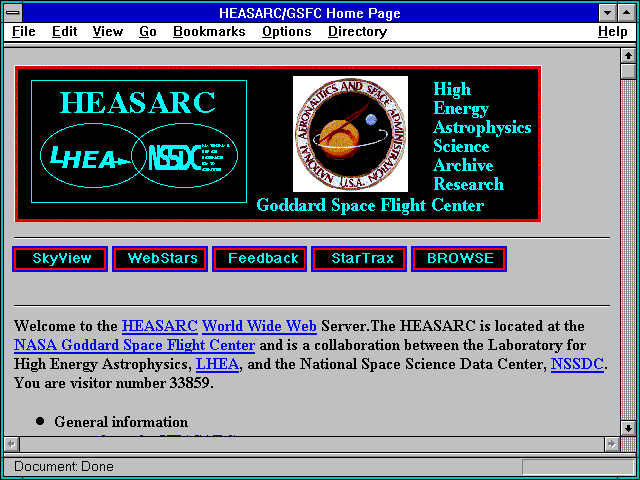Open the Go menu
The height and width of the screenshot is (480, 640).
click(x=148, y=32)
